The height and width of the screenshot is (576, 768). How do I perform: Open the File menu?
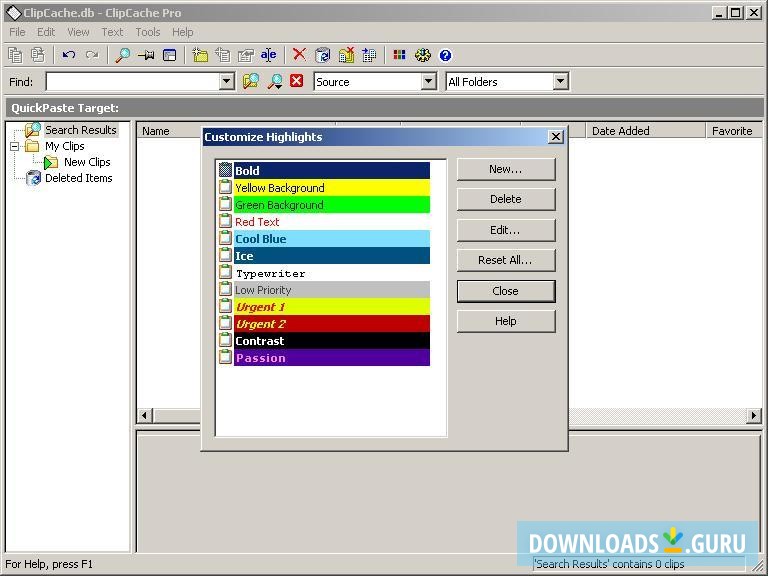click(17, 32)
